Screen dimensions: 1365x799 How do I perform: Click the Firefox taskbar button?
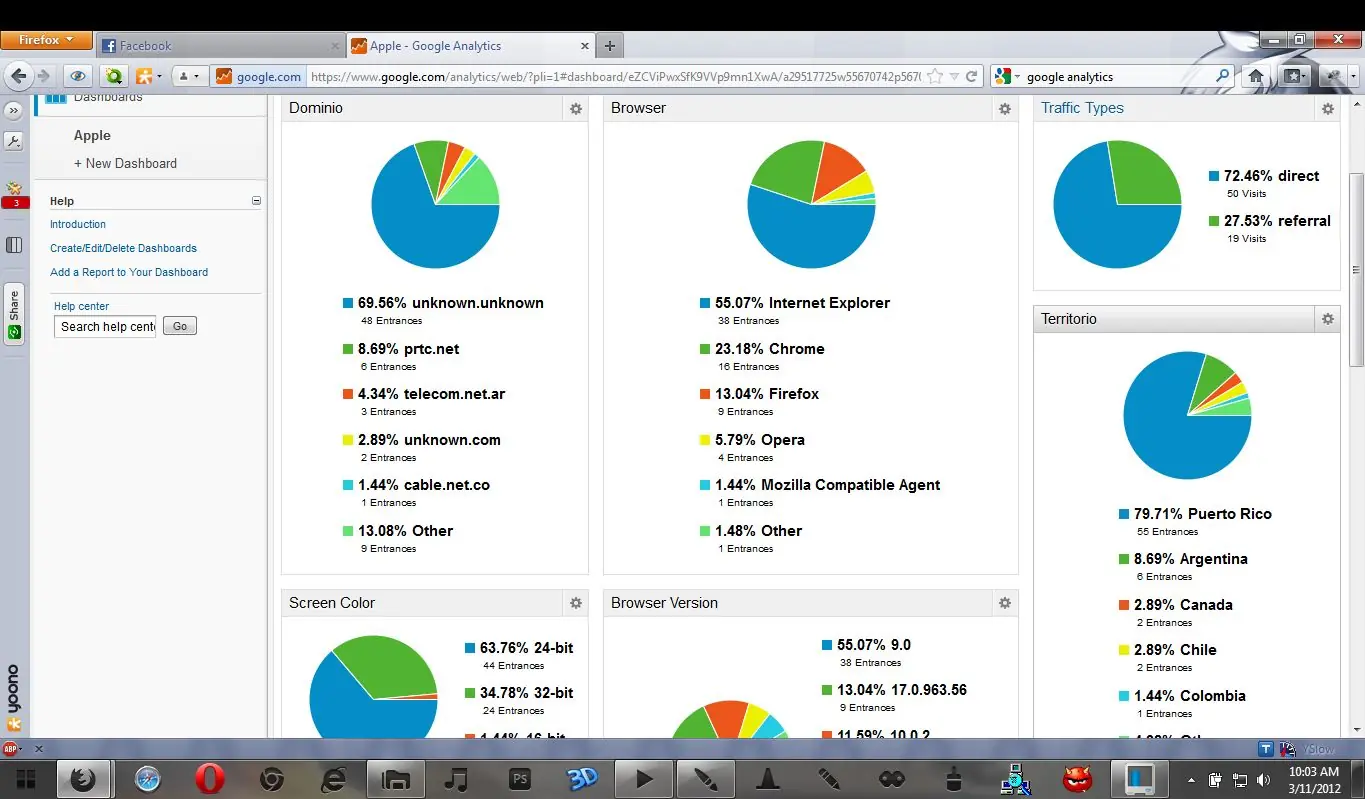pyautogui.click(x=83, y=779)
